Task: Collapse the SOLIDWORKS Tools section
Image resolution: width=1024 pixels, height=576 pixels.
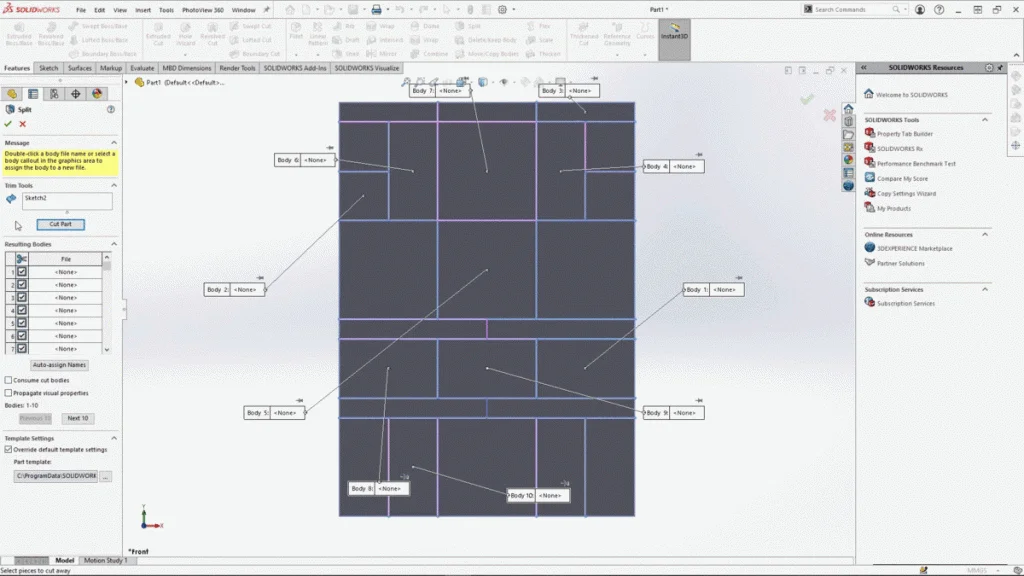Action: click(985, 119)
